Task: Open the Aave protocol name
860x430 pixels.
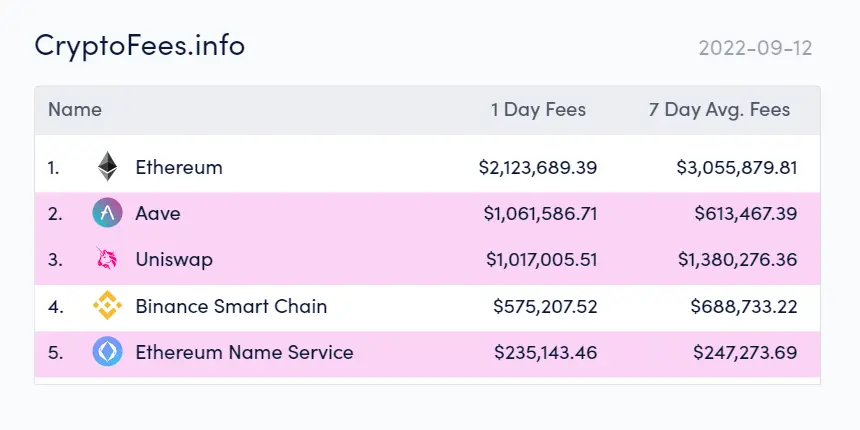Action: pos(158,213)
